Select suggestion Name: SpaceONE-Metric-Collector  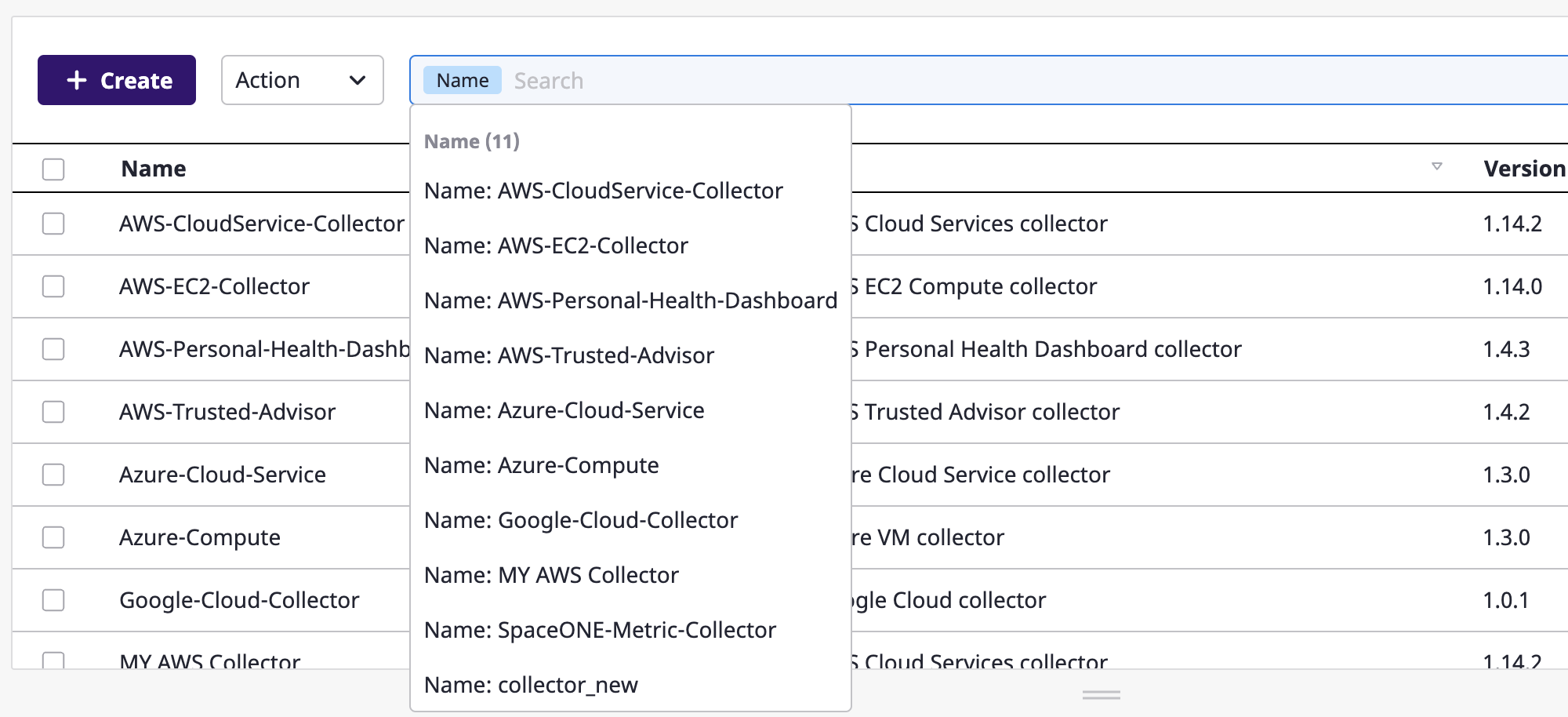pyautogui.click(x=630, y=630)
